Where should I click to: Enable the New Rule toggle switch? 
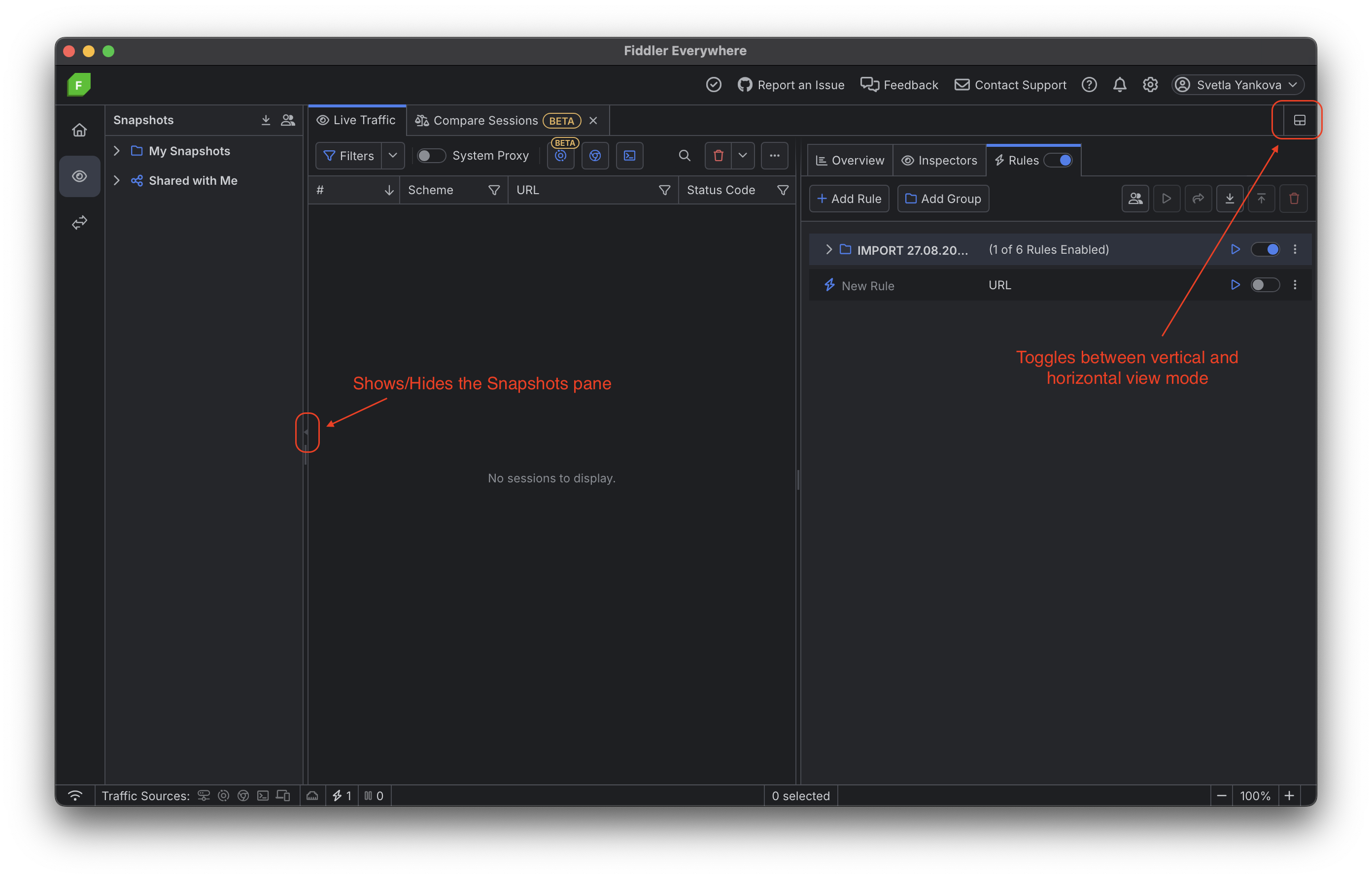(1265, 285)
